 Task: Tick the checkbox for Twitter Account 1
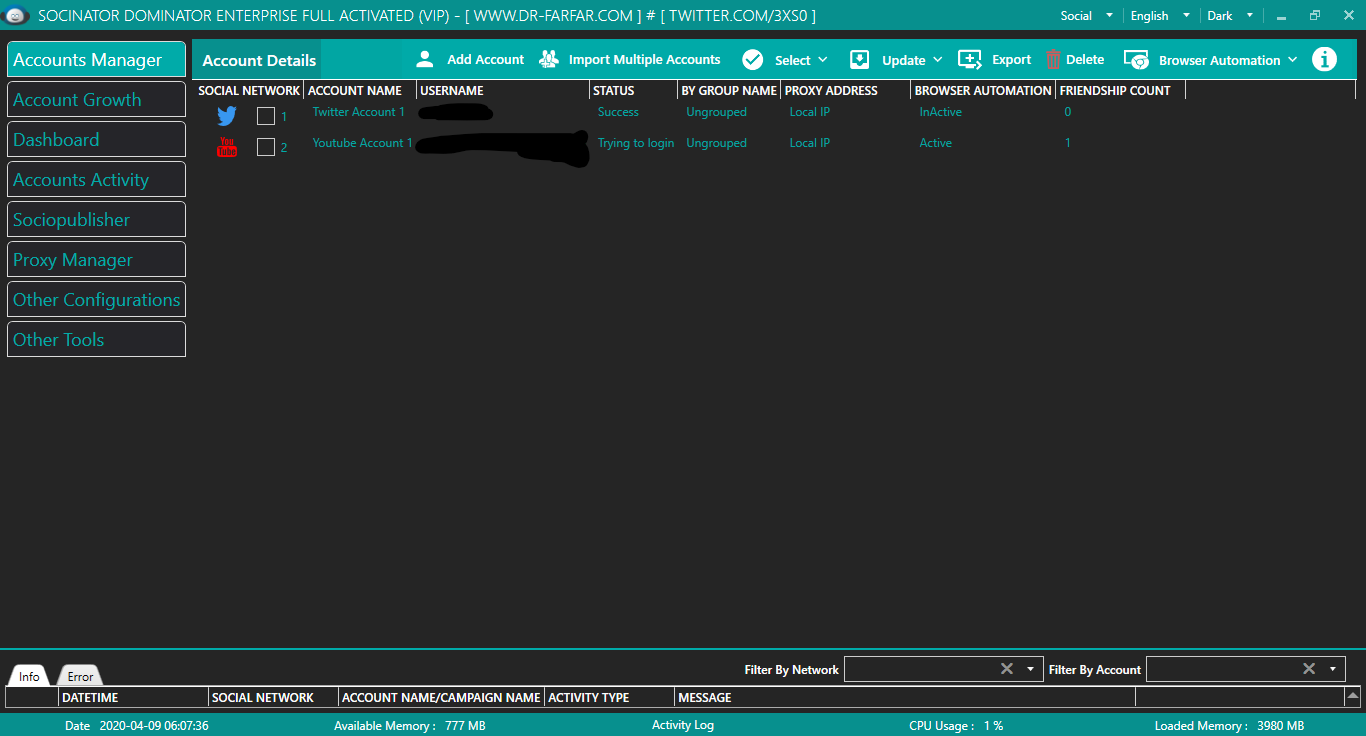click(x=266, y=116)
